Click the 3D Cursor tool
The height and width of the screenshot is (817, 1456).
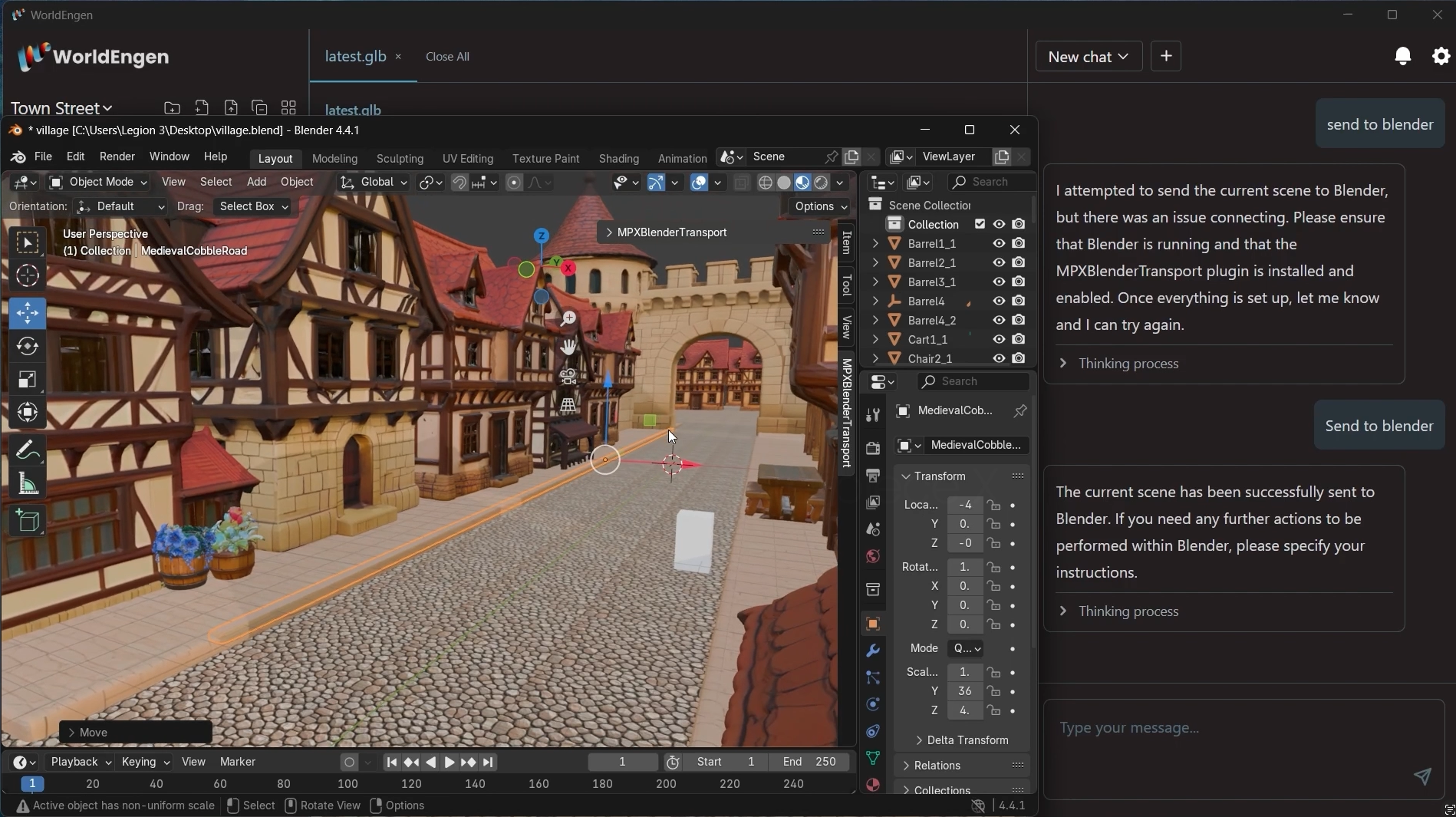point(28,275)
